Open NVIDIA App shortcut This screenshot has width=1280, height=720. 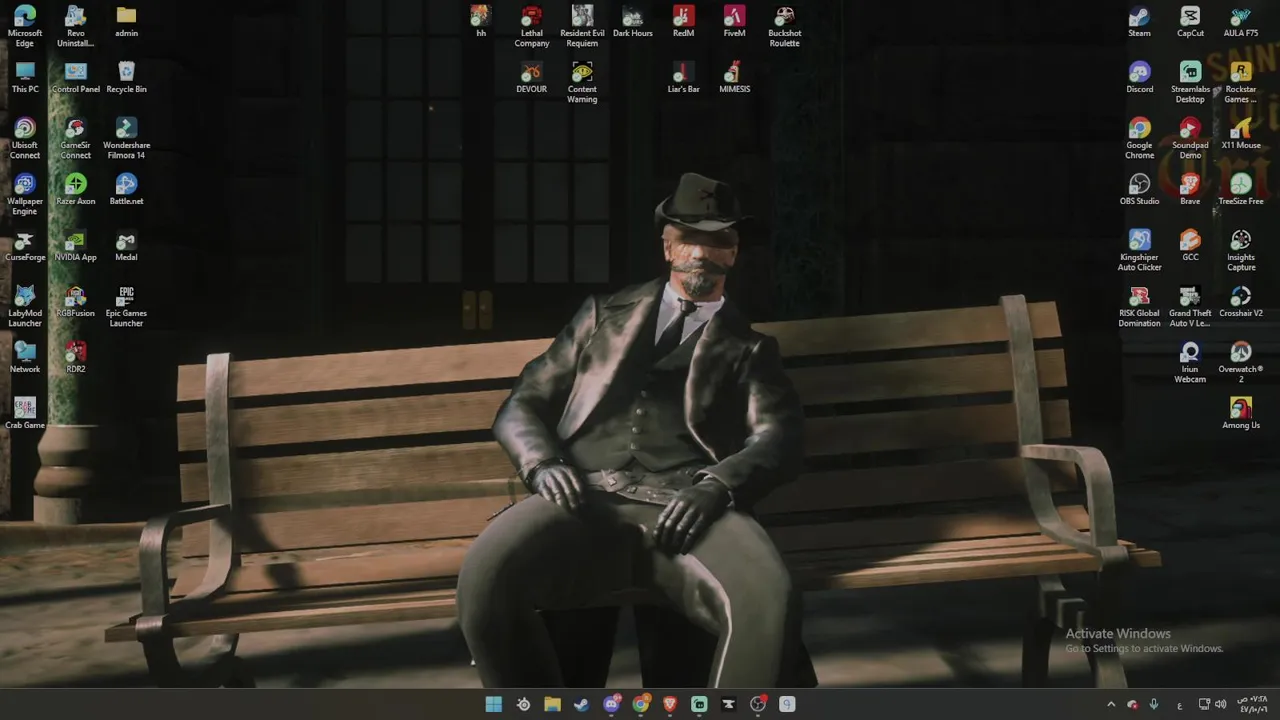pyautogui.click(x=76, y=245)
